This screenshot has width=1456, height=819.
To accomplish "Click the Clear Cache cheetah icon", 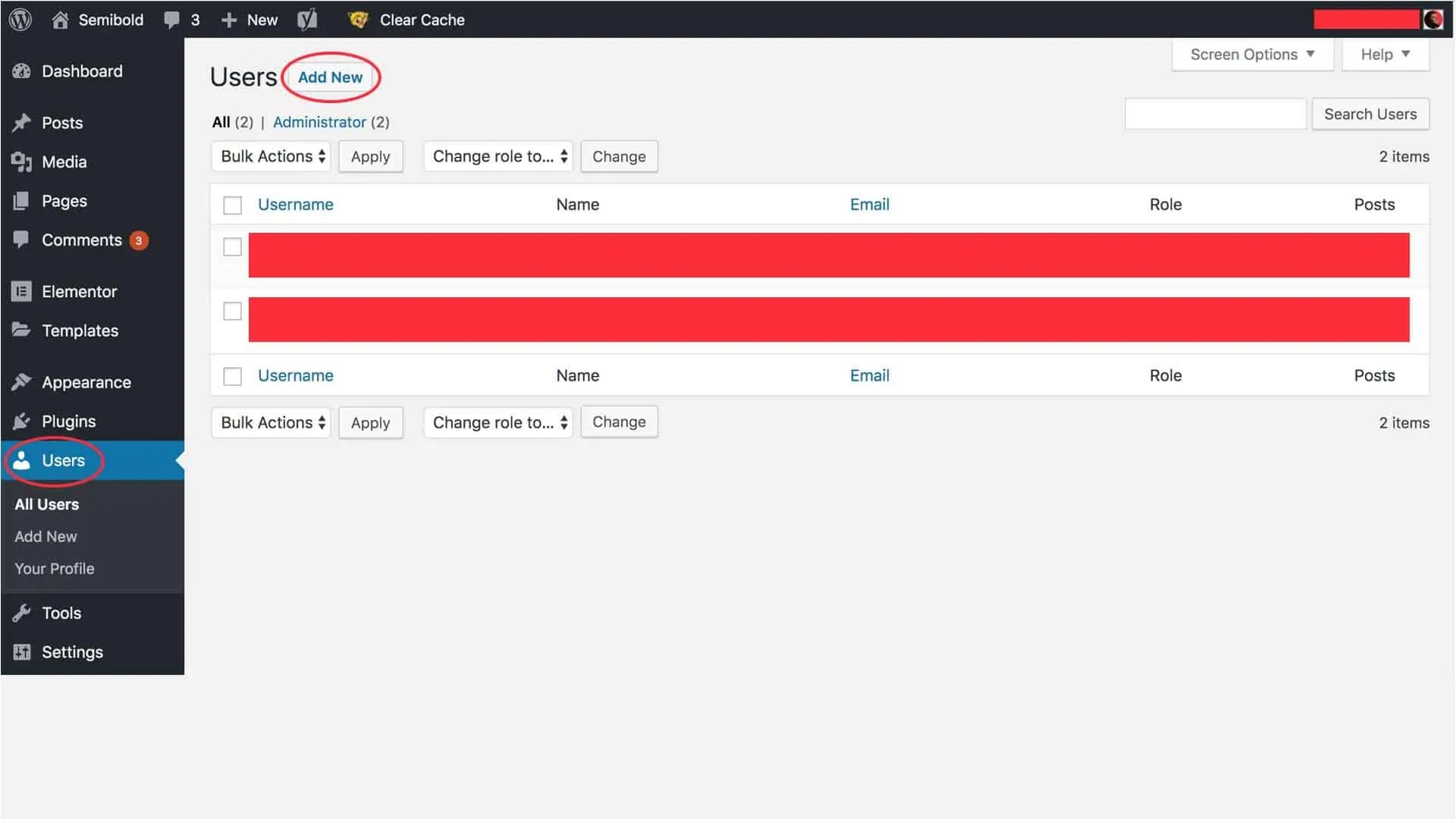I will [x=358, y=20].
